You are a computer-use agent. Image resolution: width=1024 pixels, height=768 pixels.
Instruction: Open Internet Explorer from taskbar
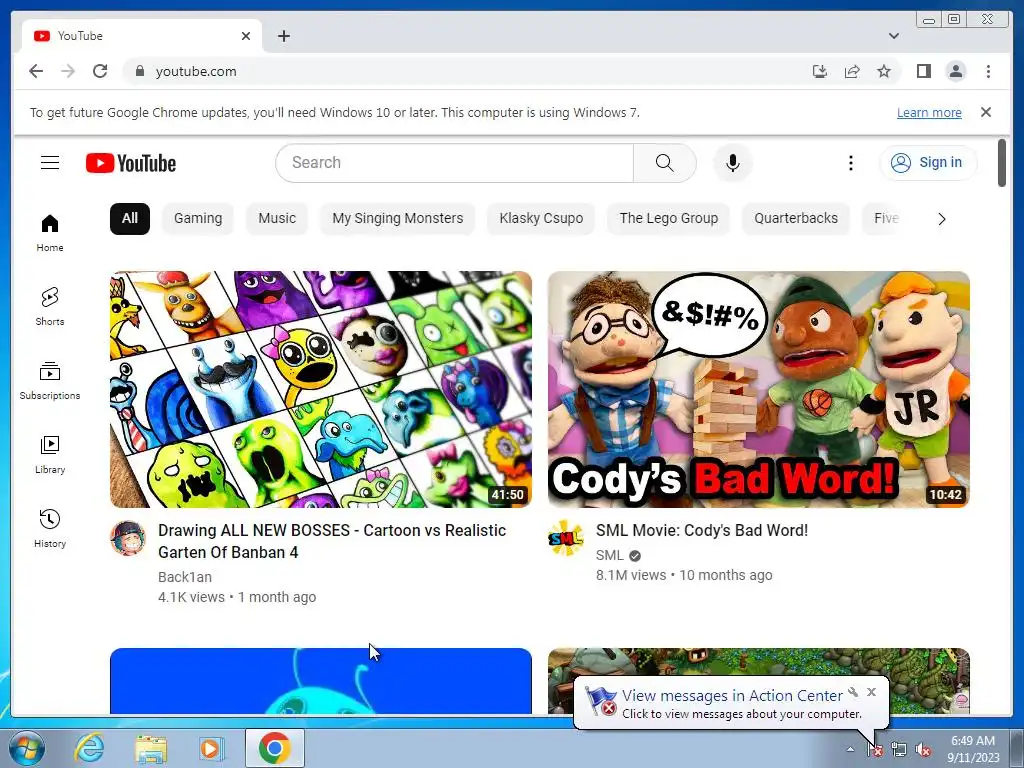pos(89,748)
